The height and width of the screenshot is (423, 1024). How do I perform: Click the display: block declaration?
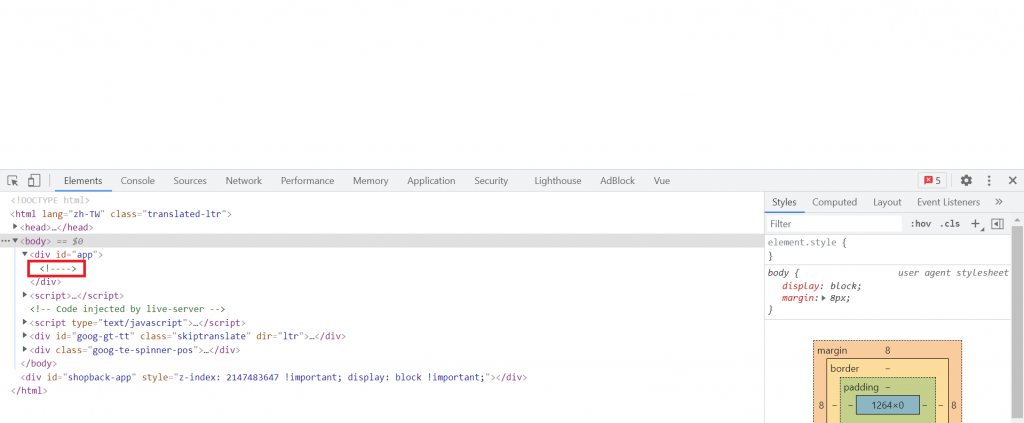[x=822, y=286]
